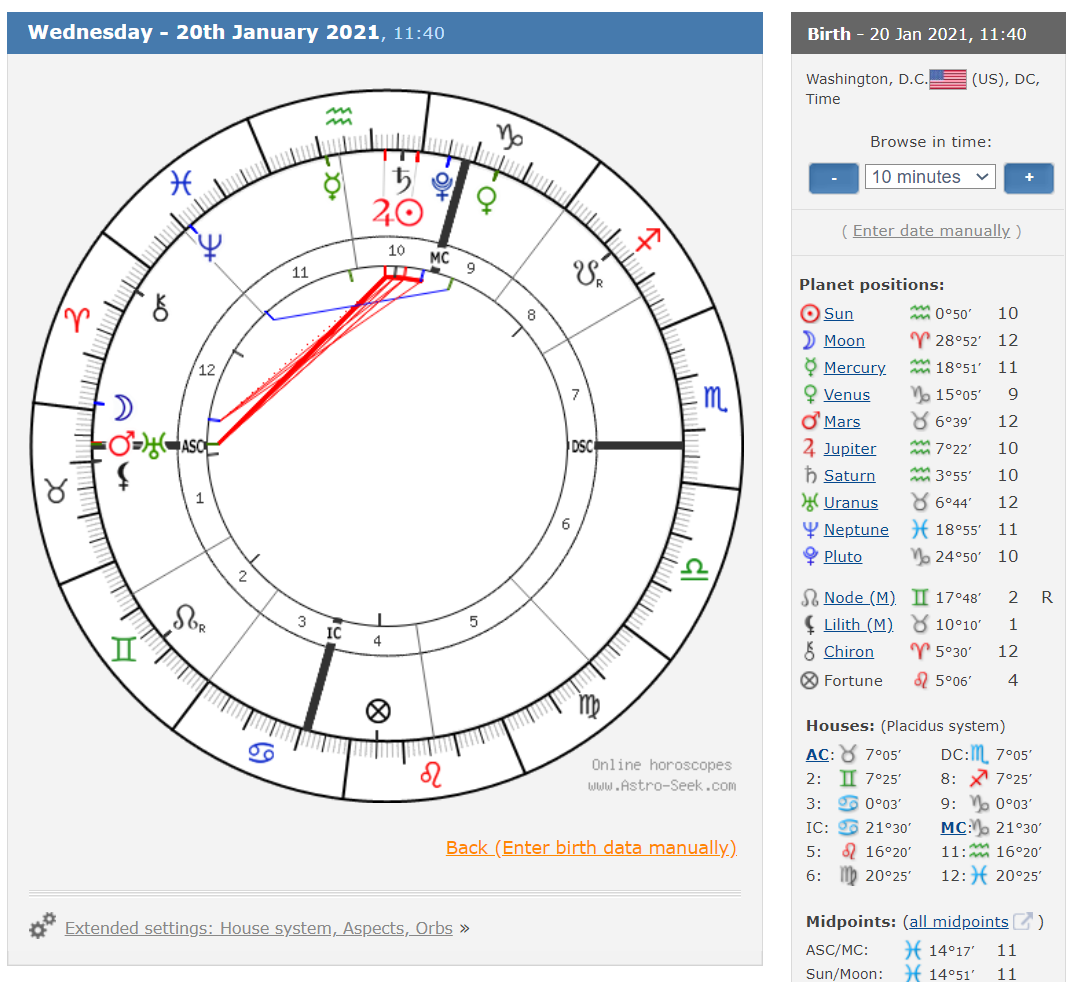Step back in time with the minus button
Image resolution: width=1074 pixels, height=982 pixels.
point(834,178)
